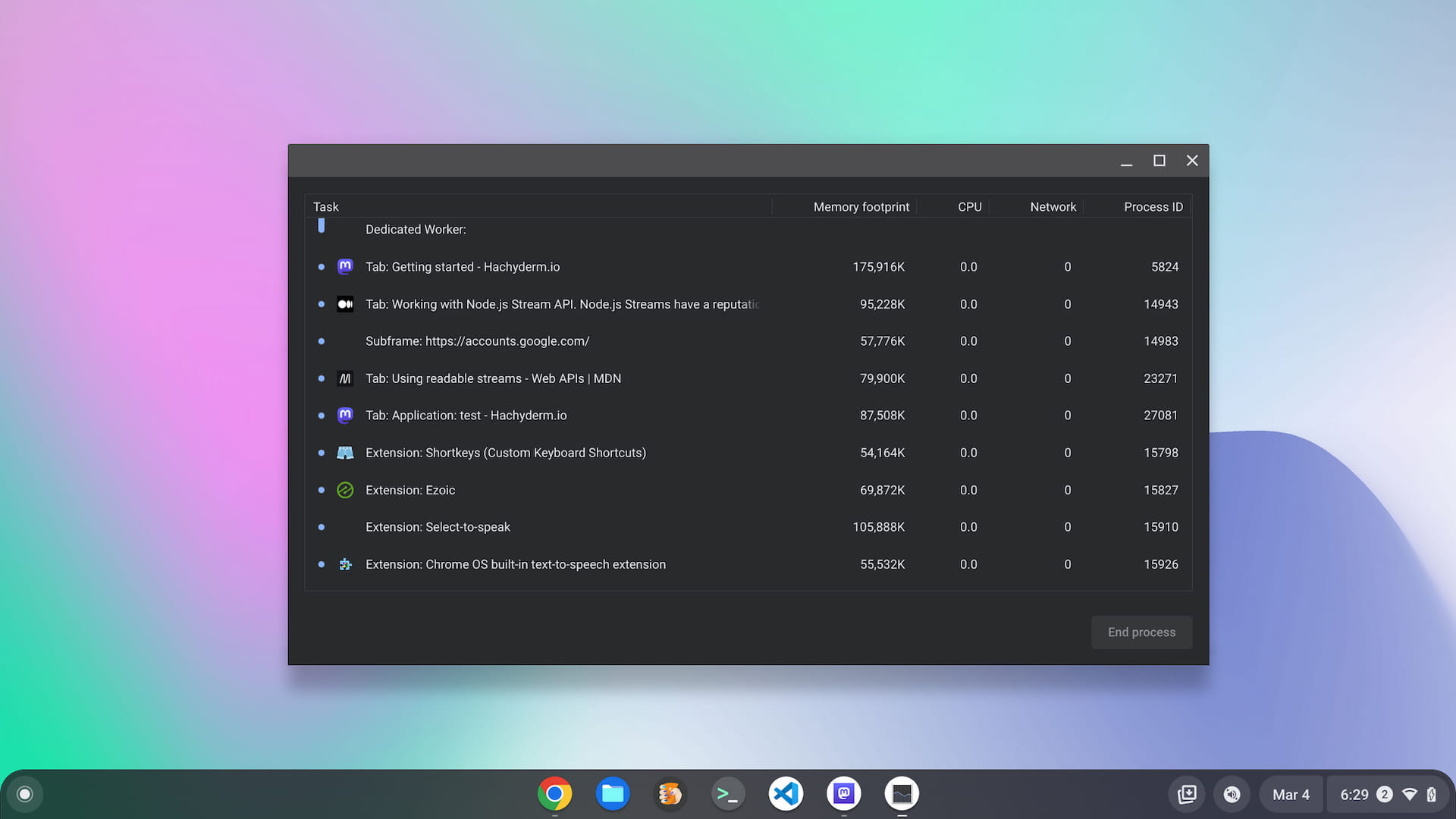Click the Medium icon for Node.js Streams tab
The height and width of the screenshot is (819, 1456).
click(345, 304)
